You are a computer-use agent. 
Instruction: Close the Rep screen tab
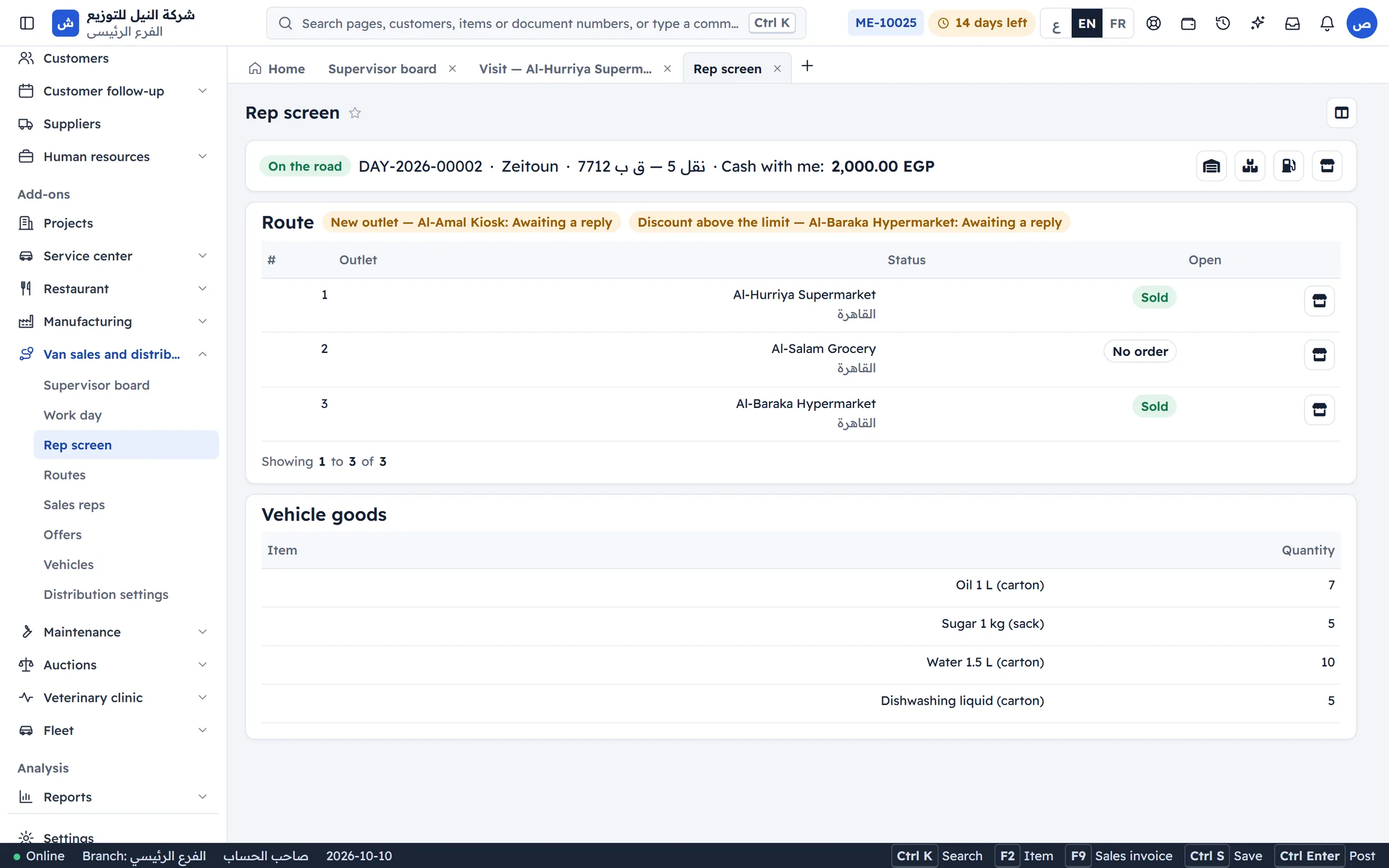[777, 68]
